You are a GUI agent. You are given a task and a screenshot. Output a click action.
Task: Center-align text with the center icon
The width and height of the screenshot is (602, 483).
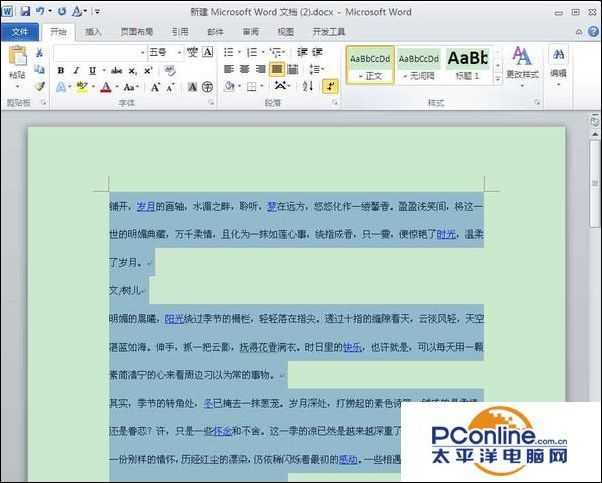(245, 70)
